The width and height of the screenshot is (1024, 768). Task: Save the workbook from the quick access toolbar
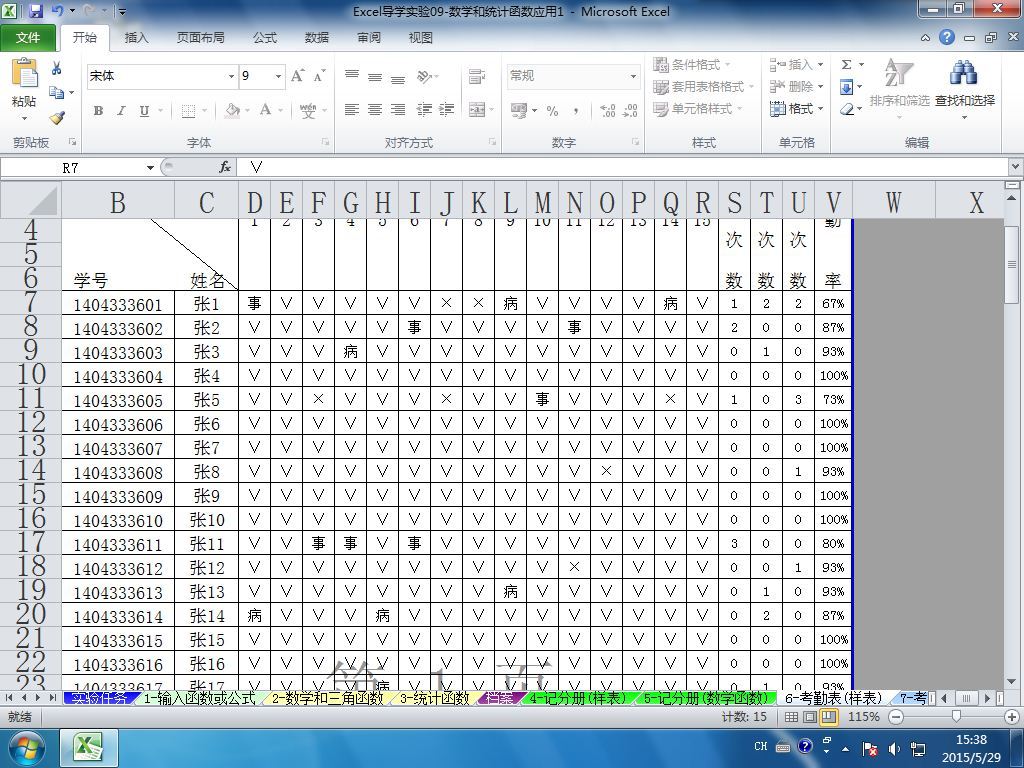tap(36, 11)
